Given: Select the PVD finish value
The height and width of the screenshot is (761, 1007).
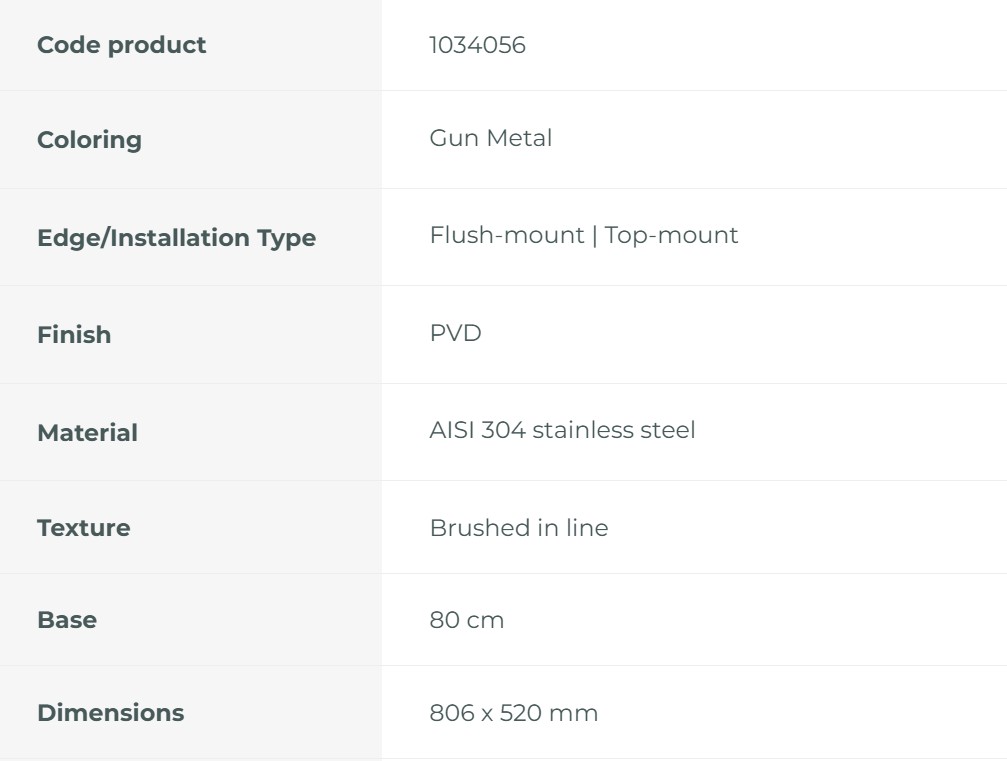Looking at the screenshot, I should pos(455,333).
